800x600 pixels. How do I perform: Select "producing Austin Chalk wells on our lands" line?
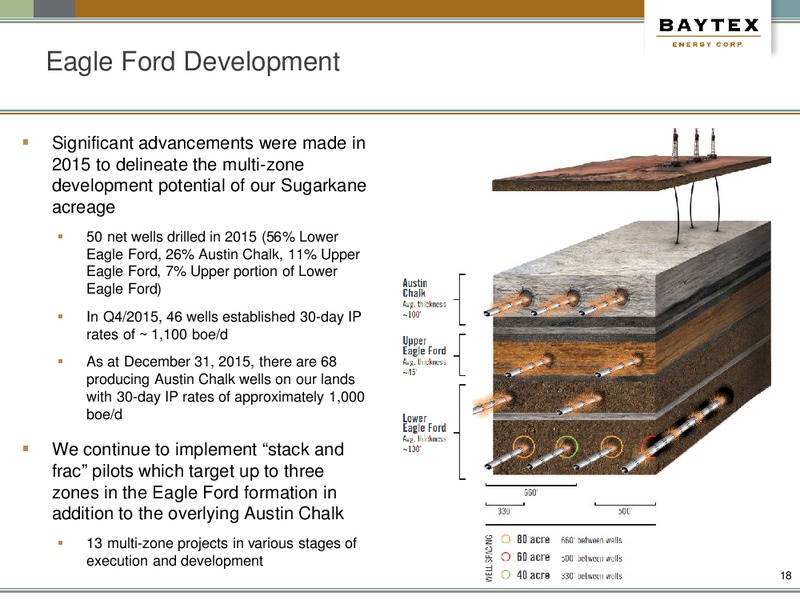(220, 380)
